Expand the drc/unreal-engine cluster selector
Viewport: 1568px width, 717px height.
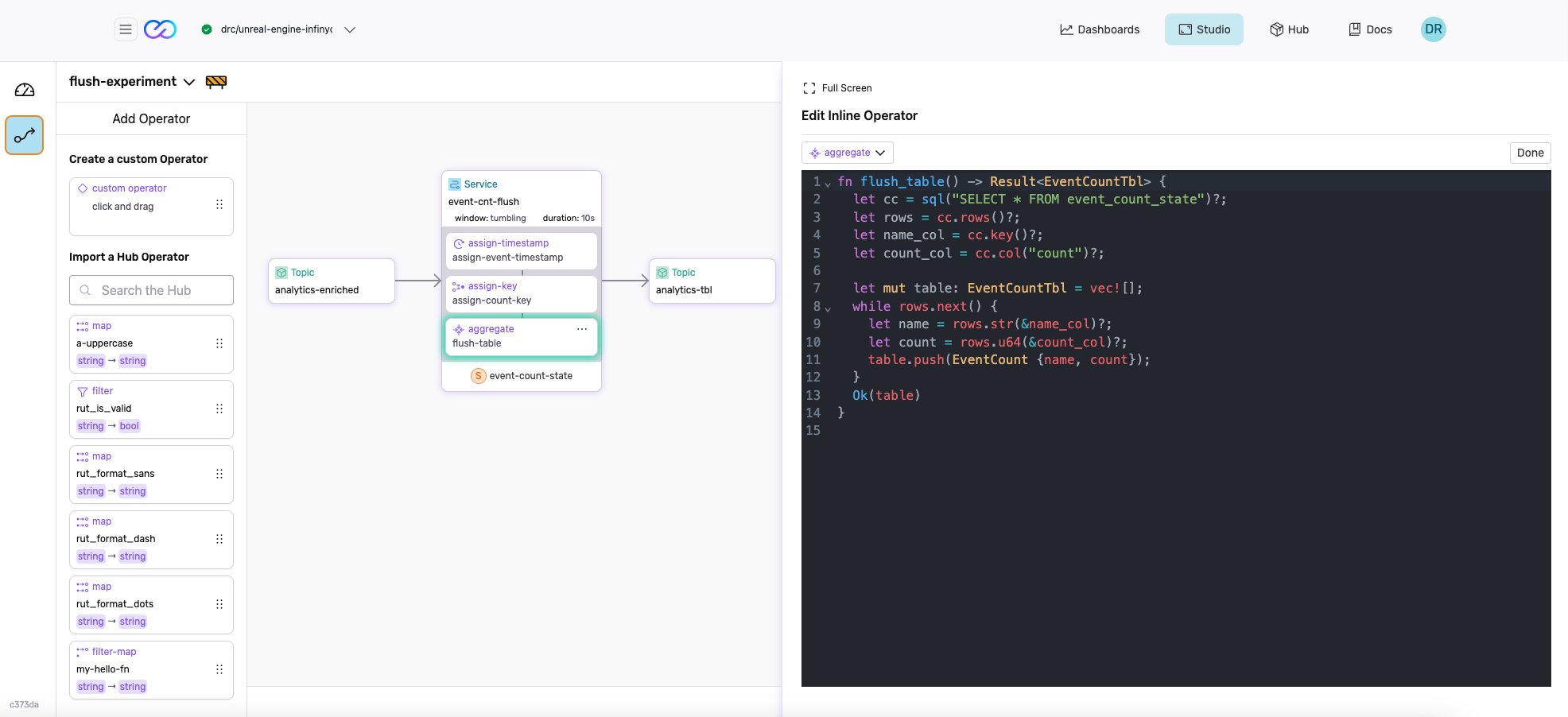click(x=349, y=29)
